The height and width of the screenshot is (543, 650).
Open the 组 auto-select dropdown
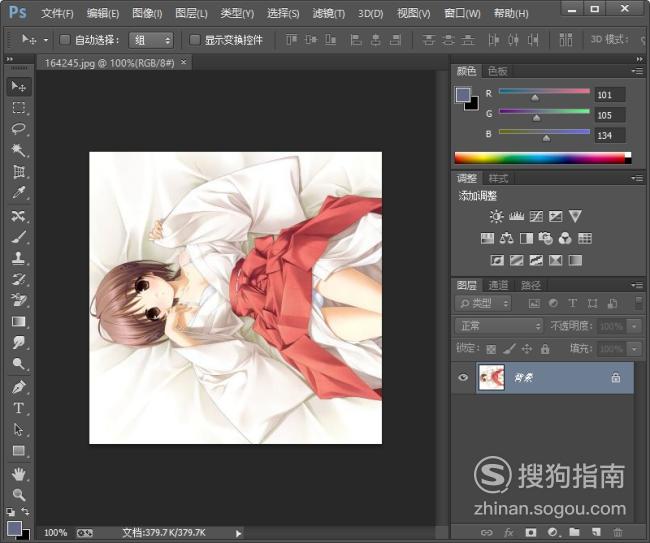tap(151, 40)
